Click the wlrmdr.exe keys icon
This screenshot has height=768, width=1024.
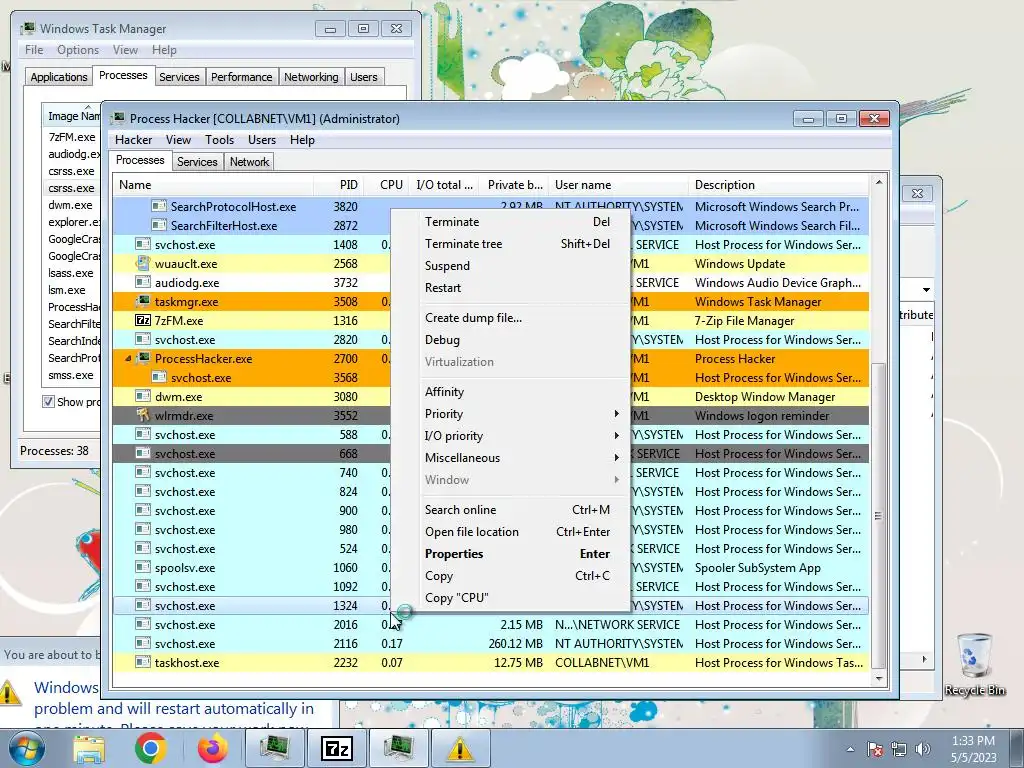pos(143,415)
